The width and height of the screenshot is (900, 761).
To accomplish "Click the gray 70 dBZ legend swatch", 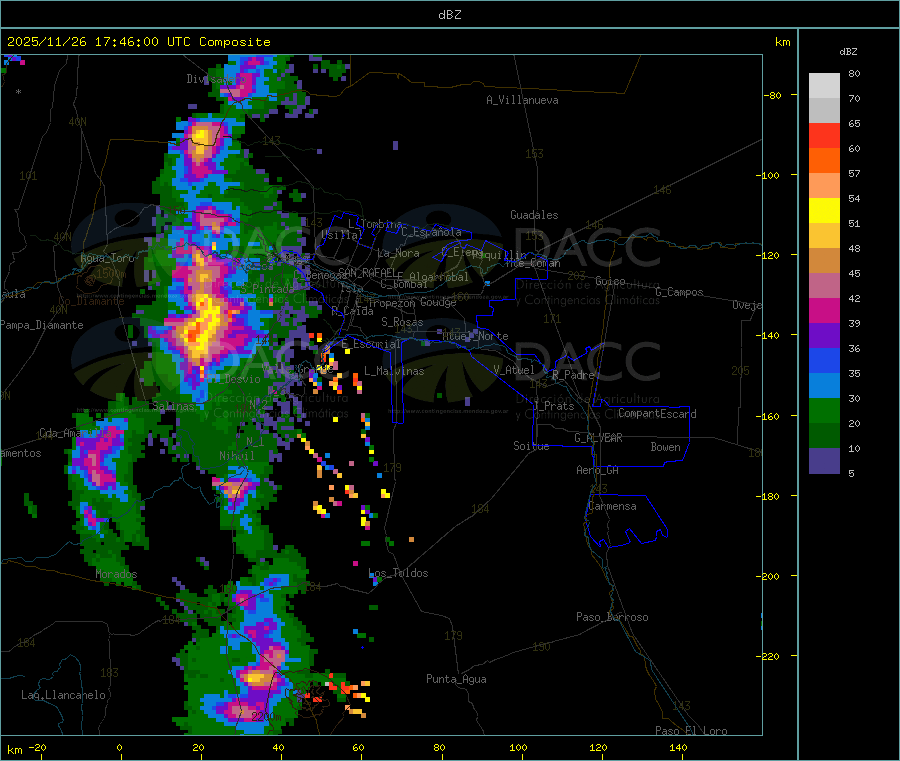I will point(824,111).
